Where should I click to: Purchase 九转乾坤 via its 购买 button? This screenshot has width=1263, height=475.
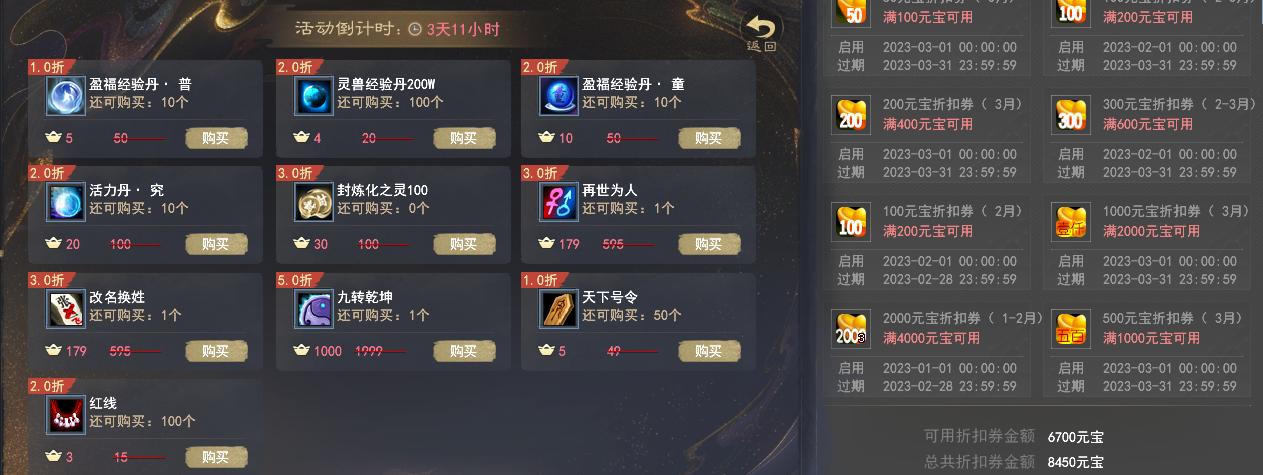coord(463,351)
